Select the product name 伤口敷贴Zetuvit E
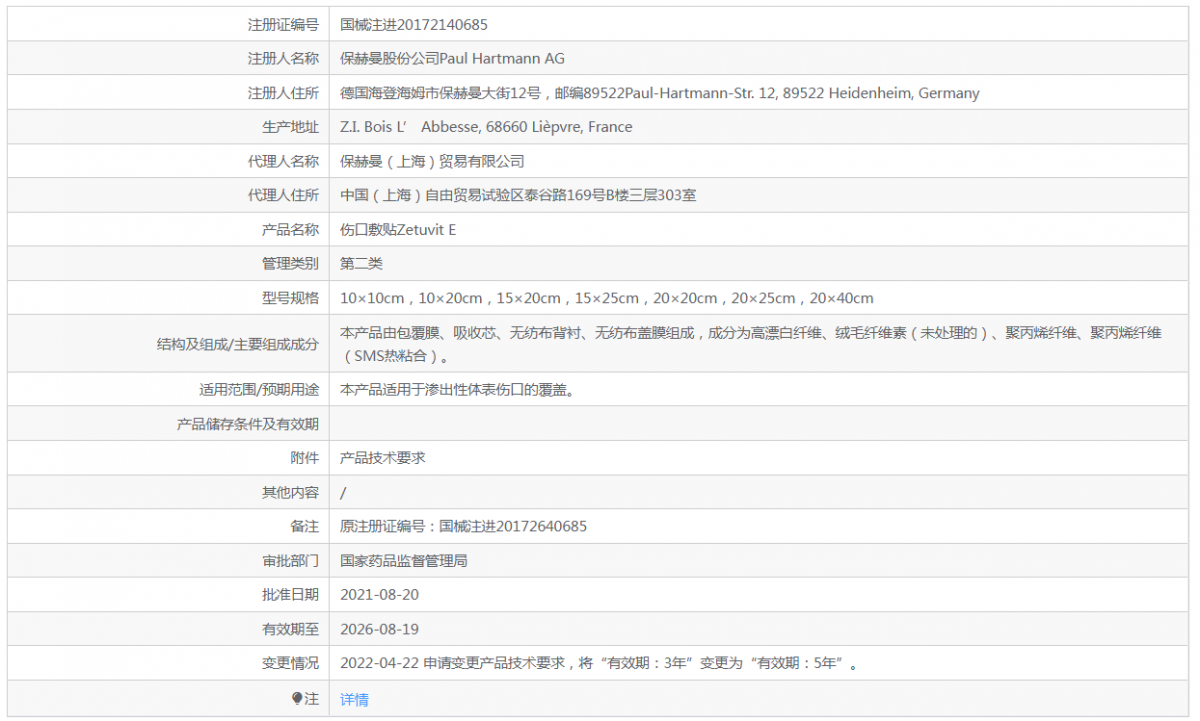Screen dimensions: 1200x721 click(x=398, y=230)
